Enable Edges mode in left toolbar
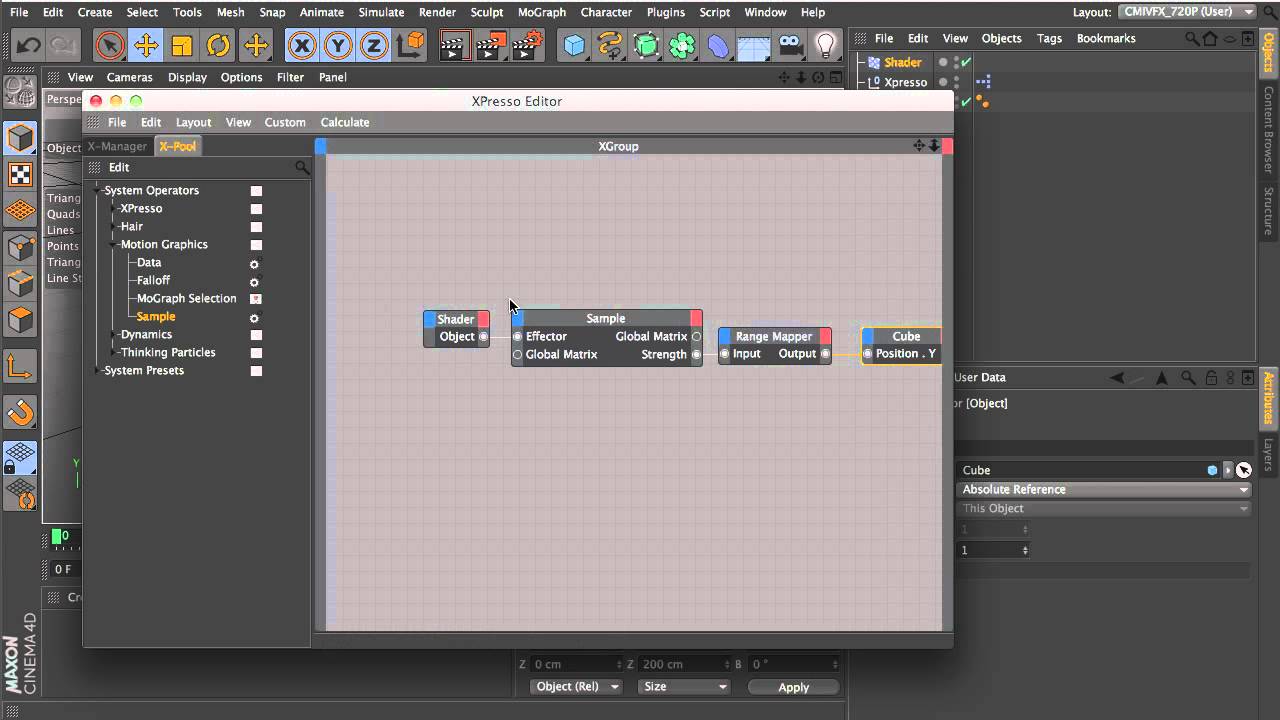 pyautogui.click(x=20, y=284)
